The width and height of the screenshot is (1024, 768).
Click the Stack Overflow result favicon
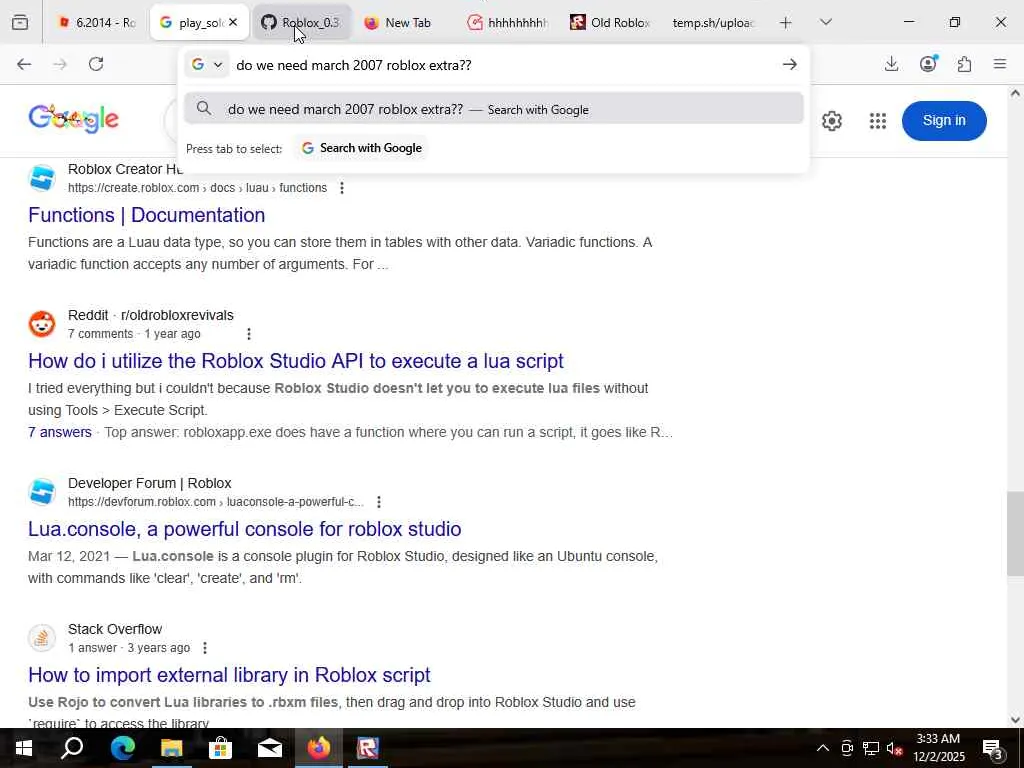(x=42, y=638)
